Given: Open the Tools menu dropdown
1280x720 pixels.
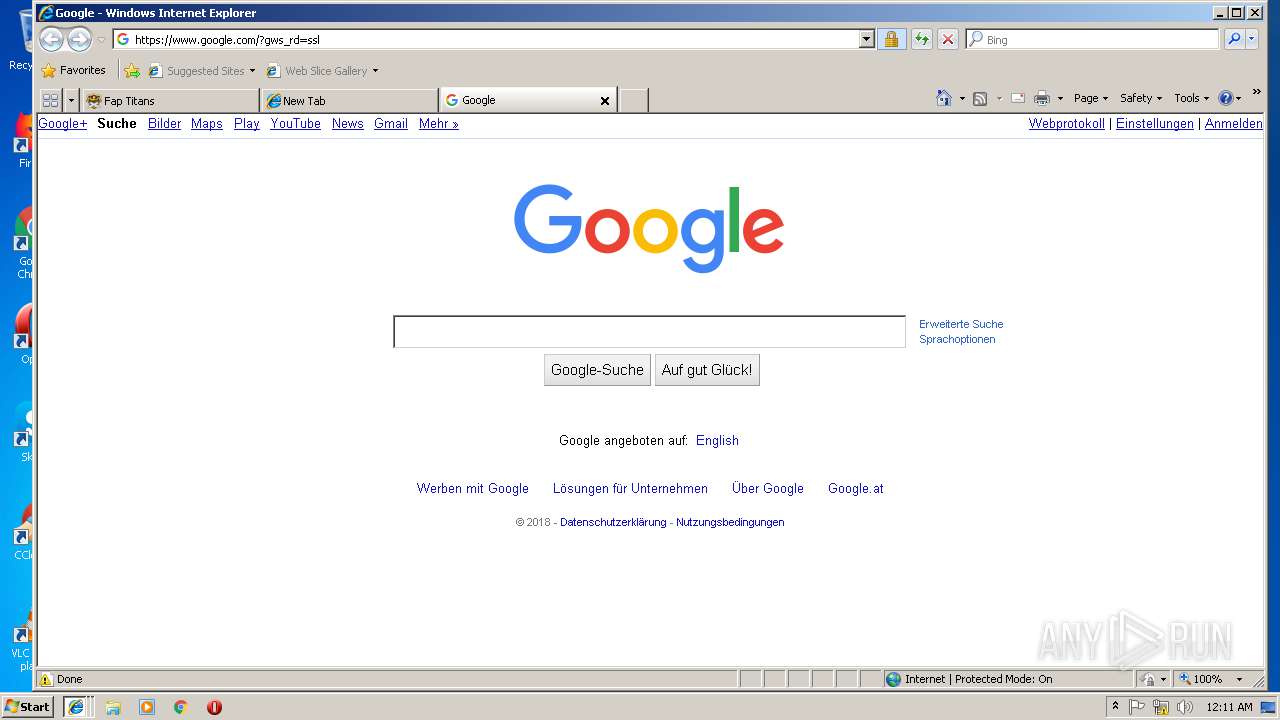Looking at the screenshot, I should pyautogui.click(x=1192, y=98).
